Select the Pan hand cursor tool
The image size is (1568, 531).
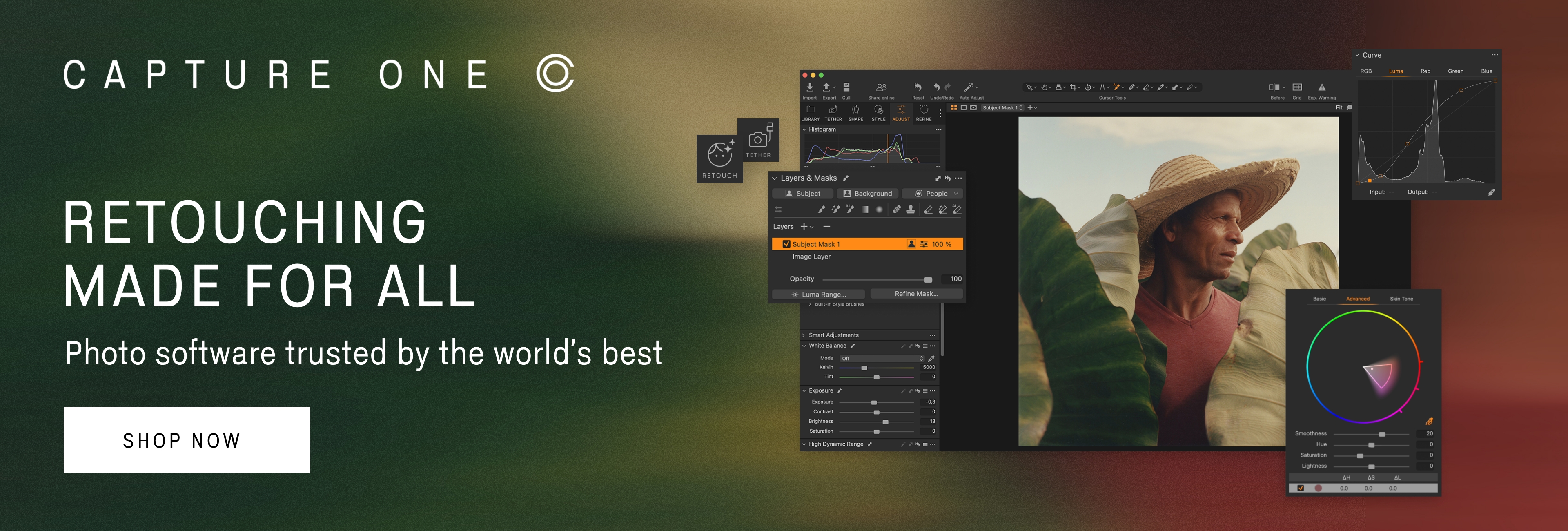[x=1044, y=87]
